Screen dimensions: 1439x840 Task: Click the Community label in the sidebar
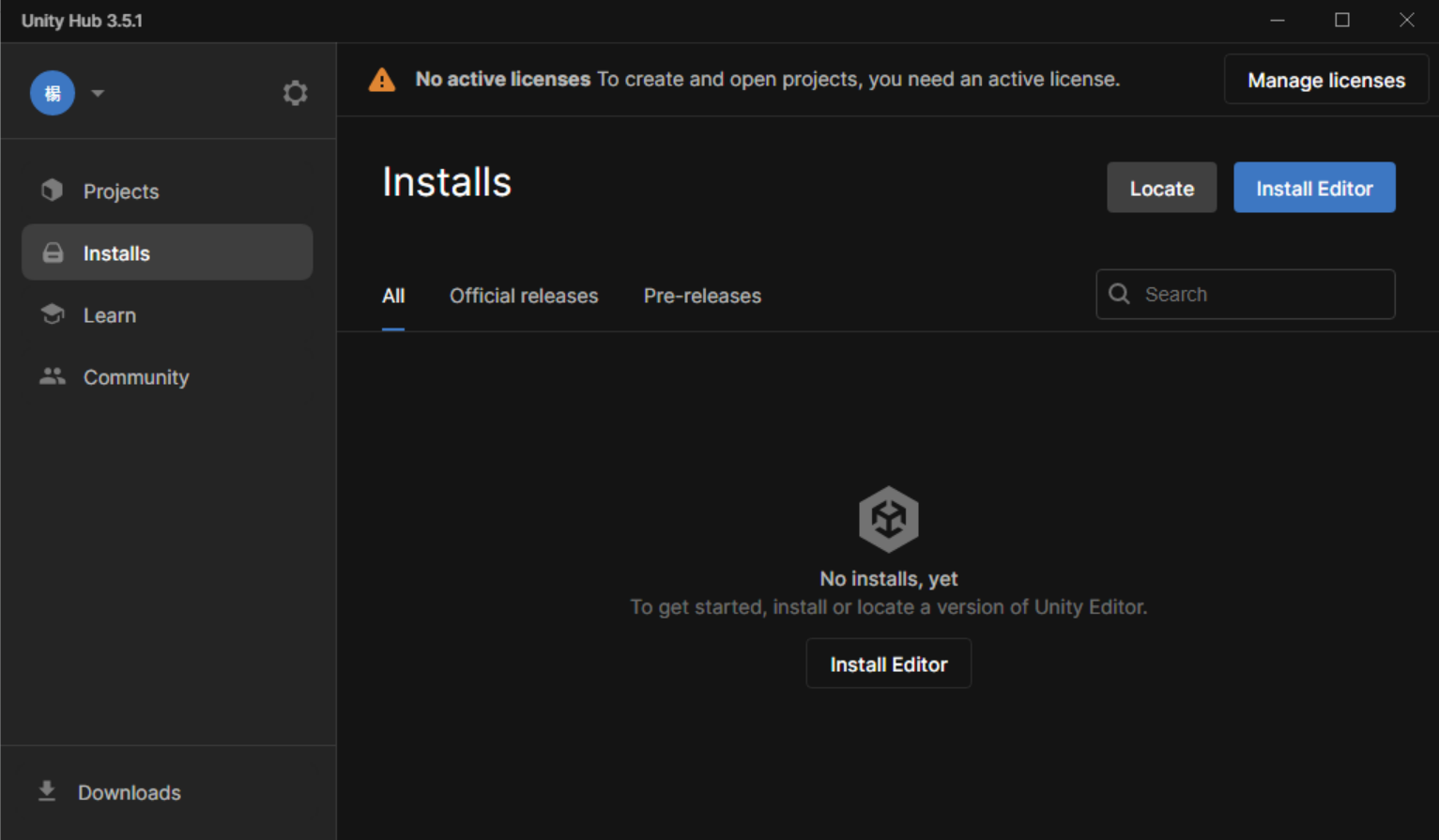[136, 377]
